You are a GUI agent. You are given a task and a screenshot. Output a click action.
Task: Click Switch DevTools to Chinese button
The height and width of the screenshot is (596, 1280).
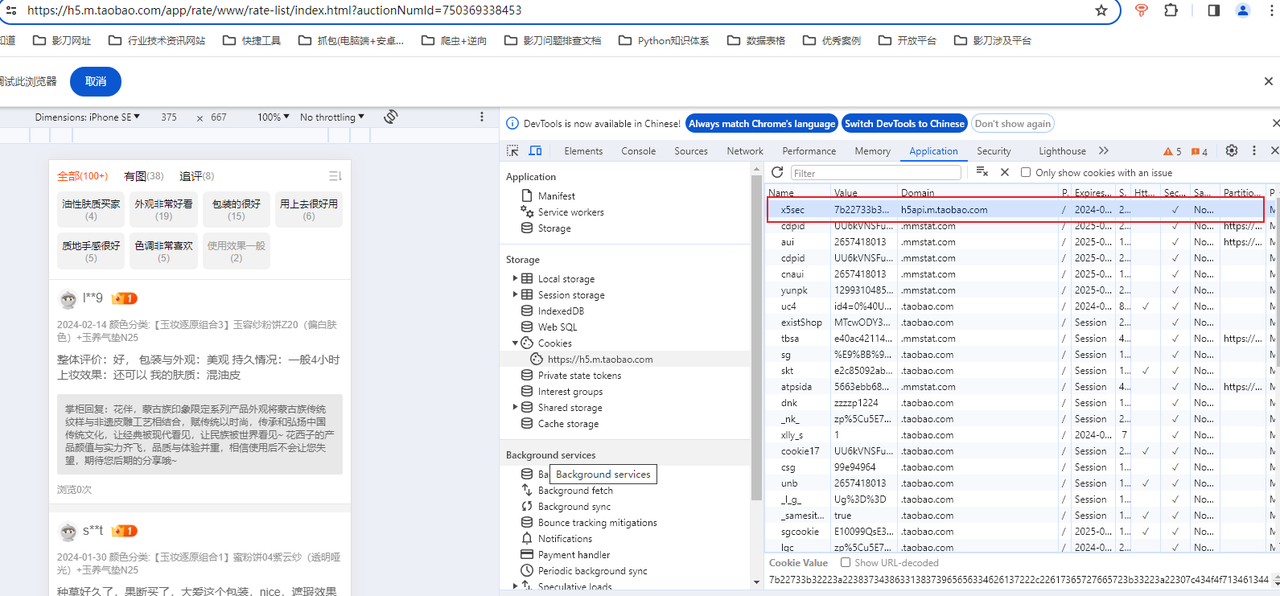click(x=904, y=124)
